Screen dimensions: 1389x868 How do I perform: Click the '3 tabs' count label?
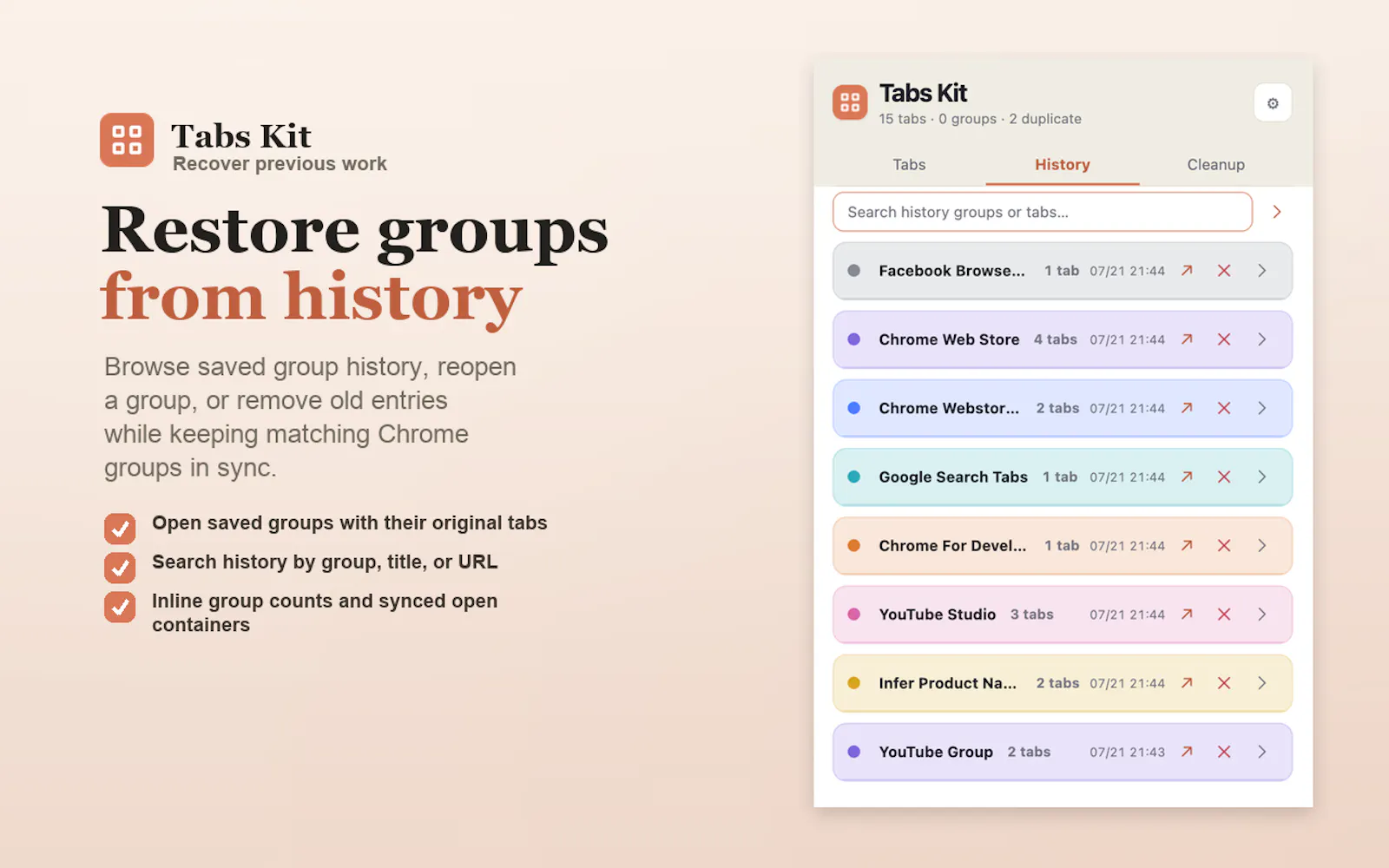[1031, 615]
